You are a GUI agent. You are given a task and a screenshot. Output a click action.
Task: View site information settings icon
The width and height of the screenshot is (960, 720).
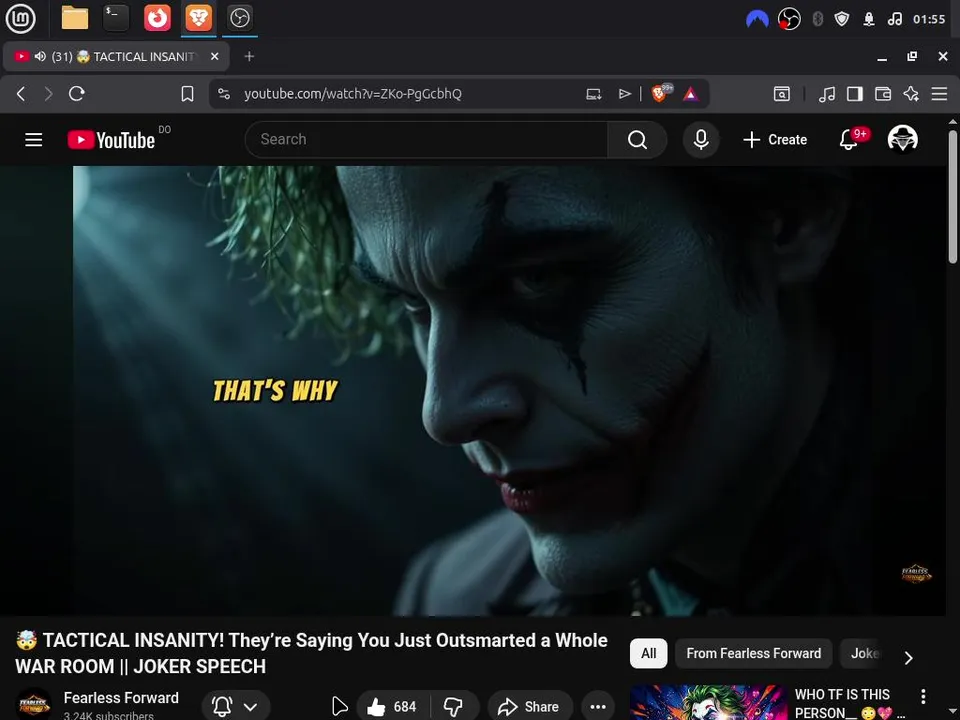click(224, 94)
